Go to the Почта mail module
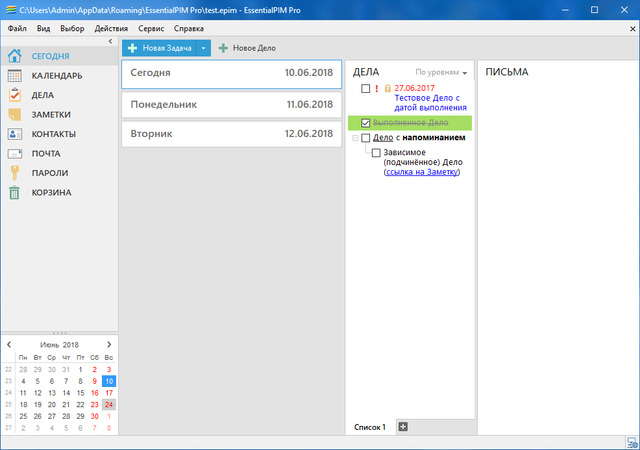Screen dimensions: 640x450 [x=46, y=154]
